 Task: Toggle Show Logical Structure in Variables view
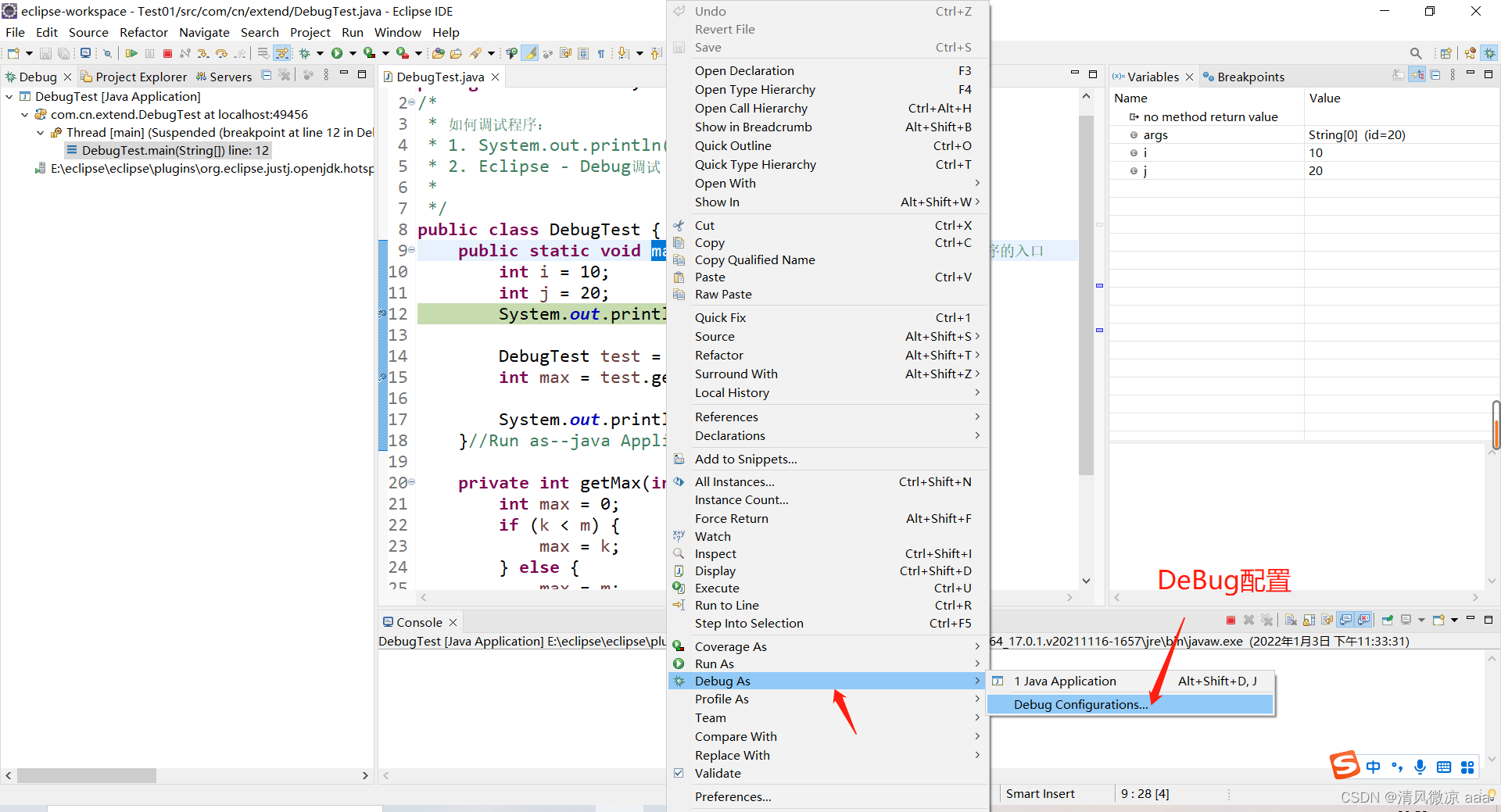1417,74
